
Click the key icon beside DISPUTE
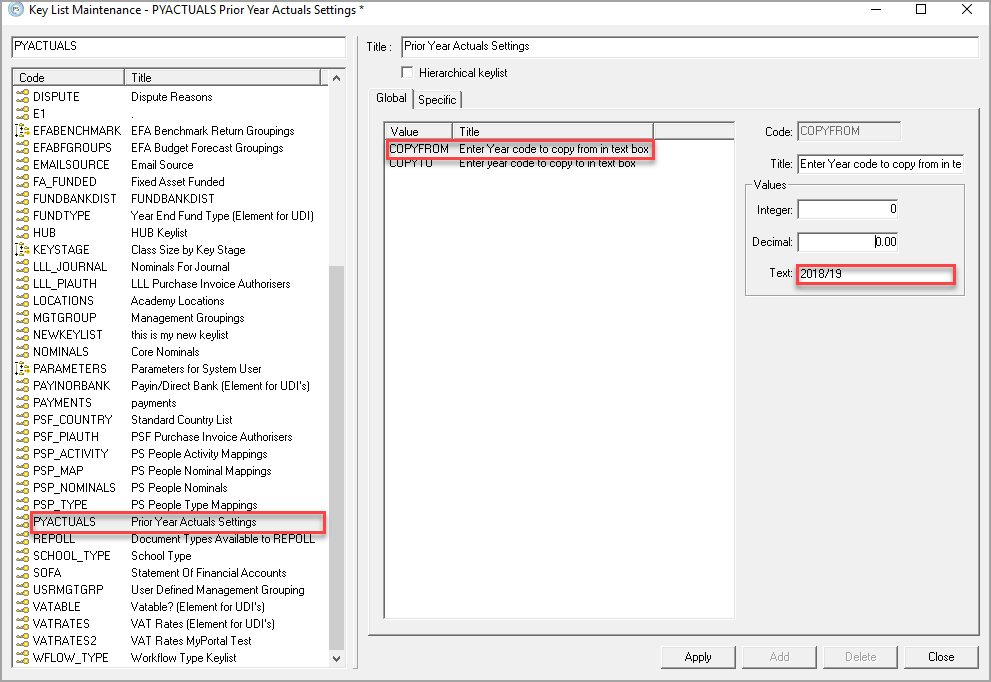point(23,97)
